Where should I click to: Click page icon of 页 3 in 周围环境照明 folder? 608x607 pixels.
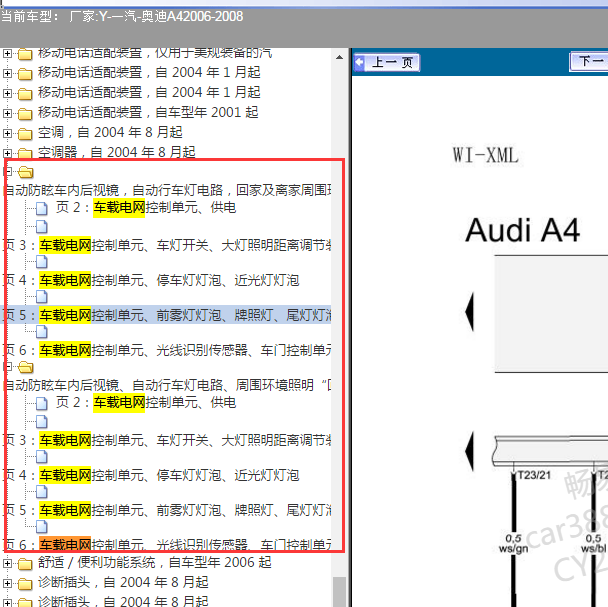tap(42, 422)
